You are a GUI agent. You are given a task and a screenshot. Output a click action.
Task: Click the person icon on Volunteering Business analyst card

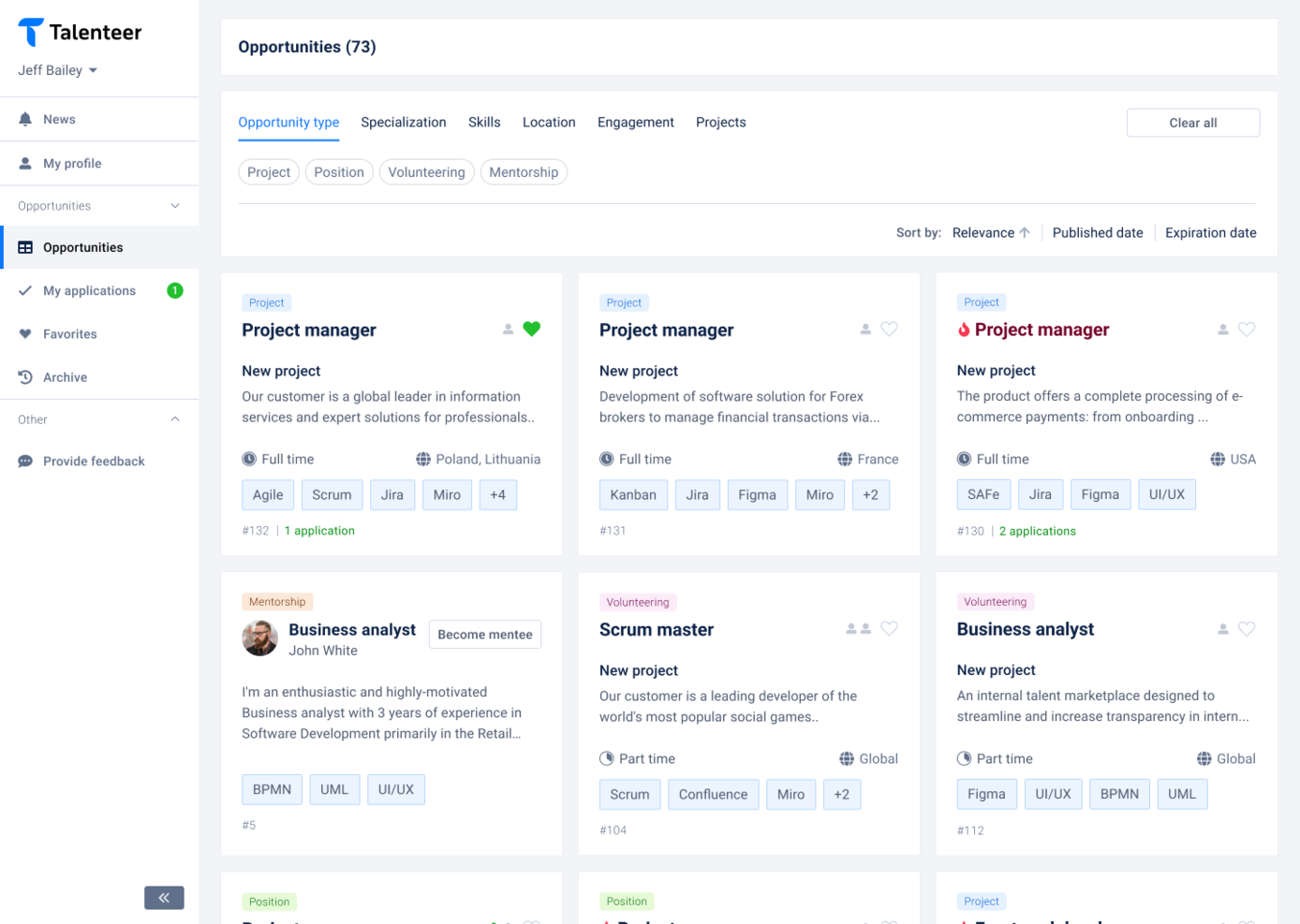[x=1223, y=629]
